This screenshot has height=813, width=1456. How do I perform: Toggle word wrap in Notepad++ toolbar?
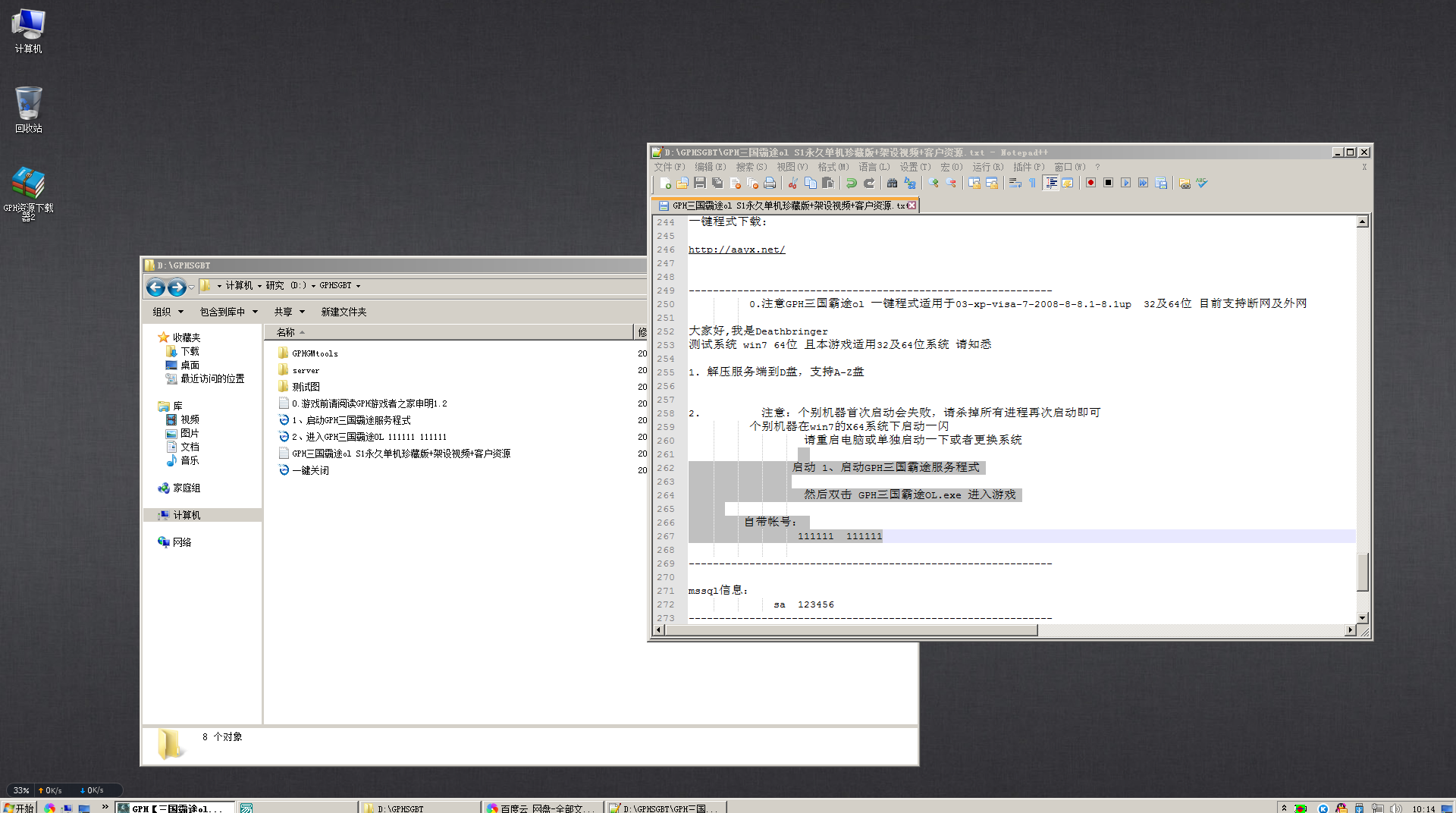pos(1015,184)
